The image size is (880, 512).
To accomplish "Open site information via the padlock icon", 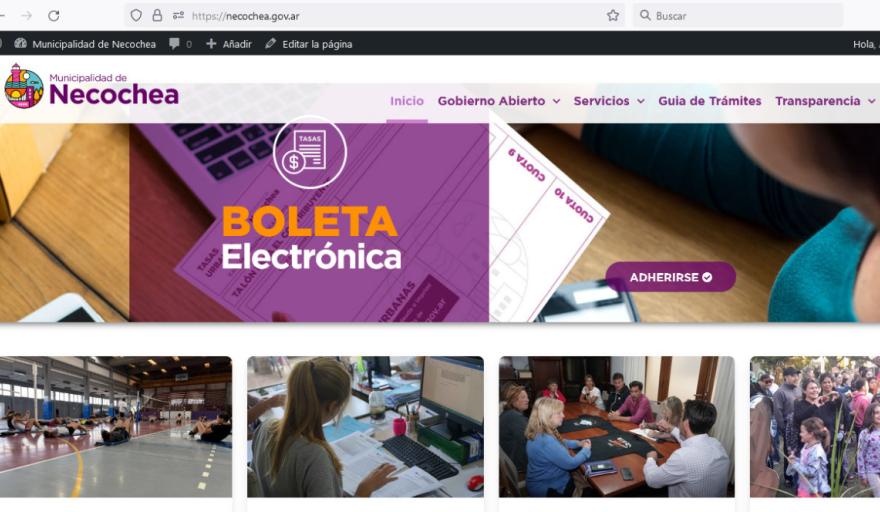I will [157, 16].
